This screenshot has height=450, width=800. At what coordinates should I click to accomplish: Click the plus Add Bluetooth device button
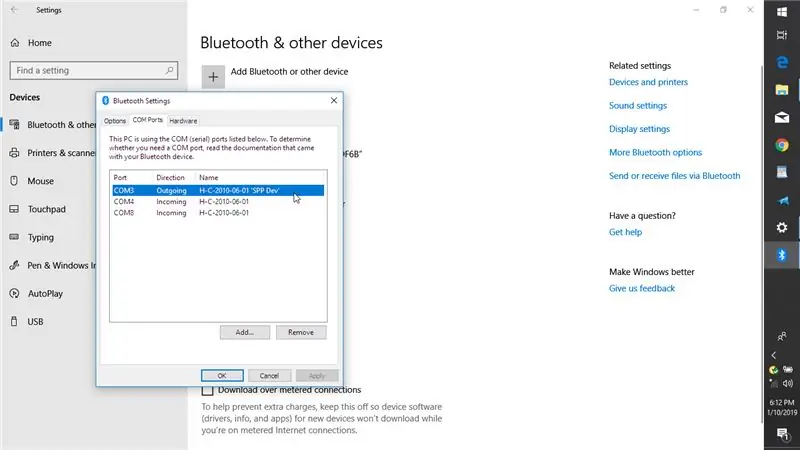pyautogui.click(x=213, y=77)
